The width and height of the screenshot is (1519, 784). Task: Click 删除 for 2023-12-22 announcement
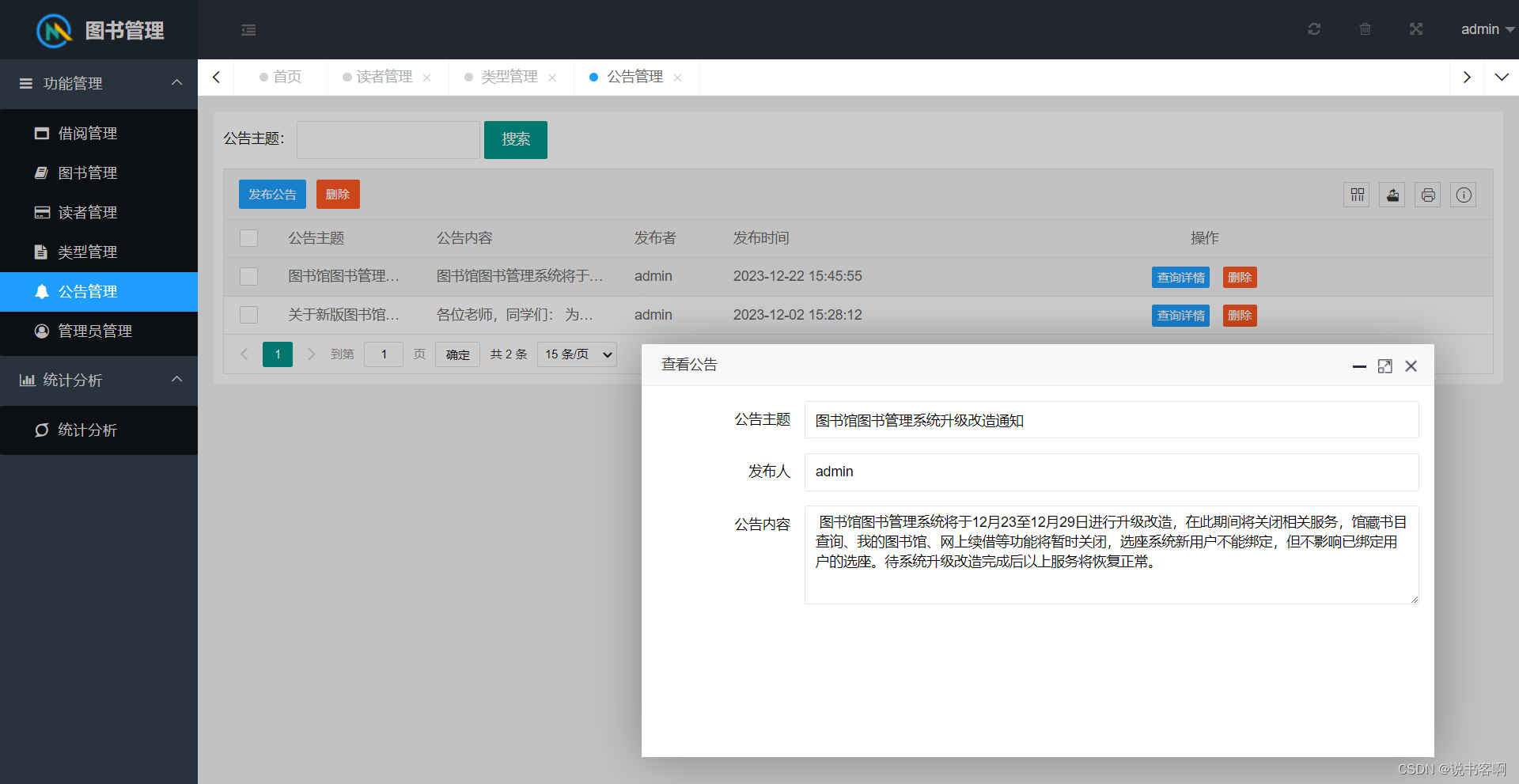click(1240, 278)
